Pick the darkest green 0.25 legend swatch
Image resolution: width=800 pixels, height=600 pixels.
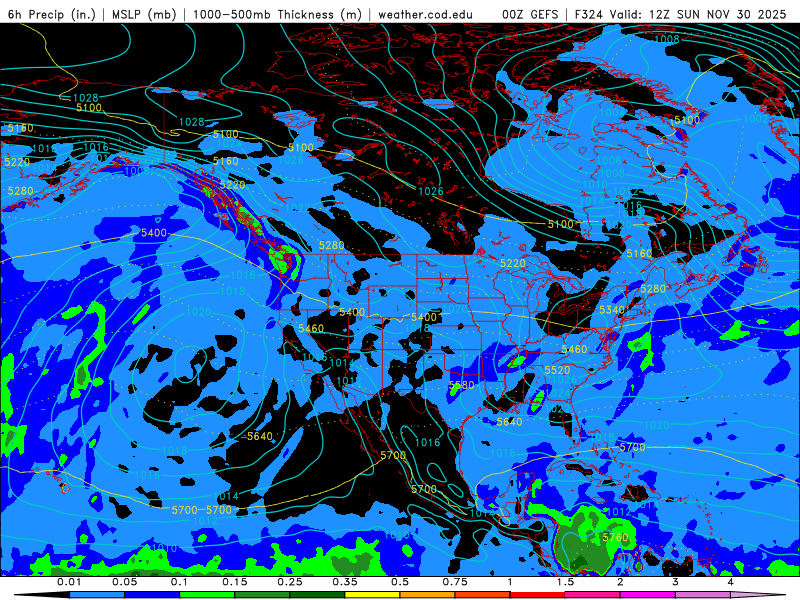click(317, 595)
